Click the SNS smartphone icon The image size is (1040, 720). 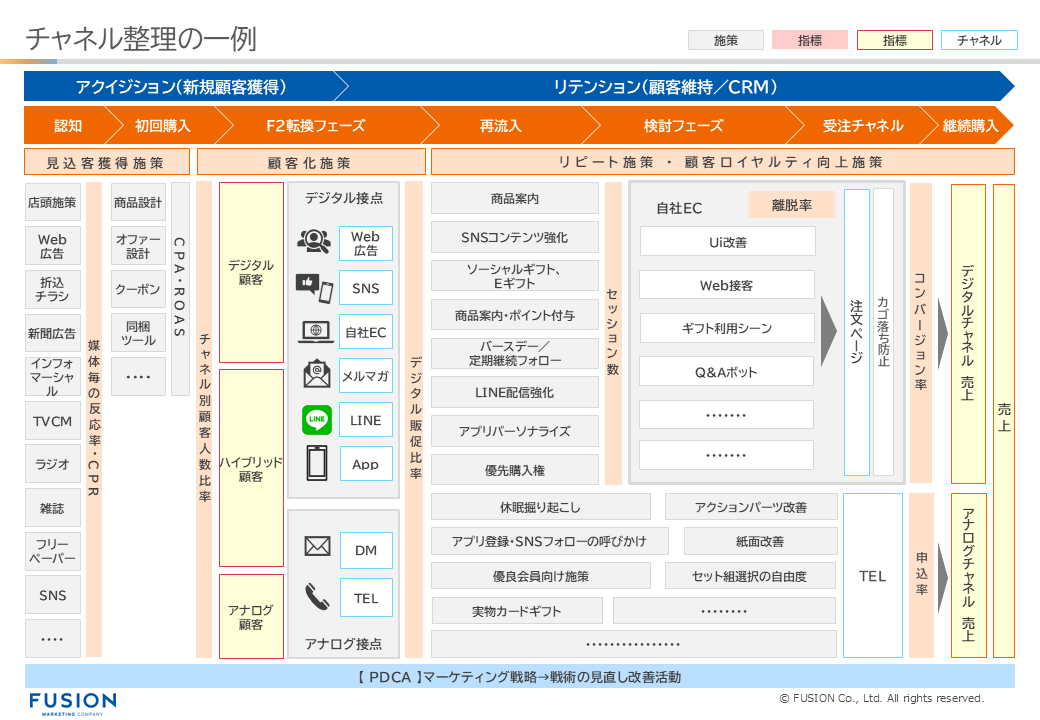316,287
